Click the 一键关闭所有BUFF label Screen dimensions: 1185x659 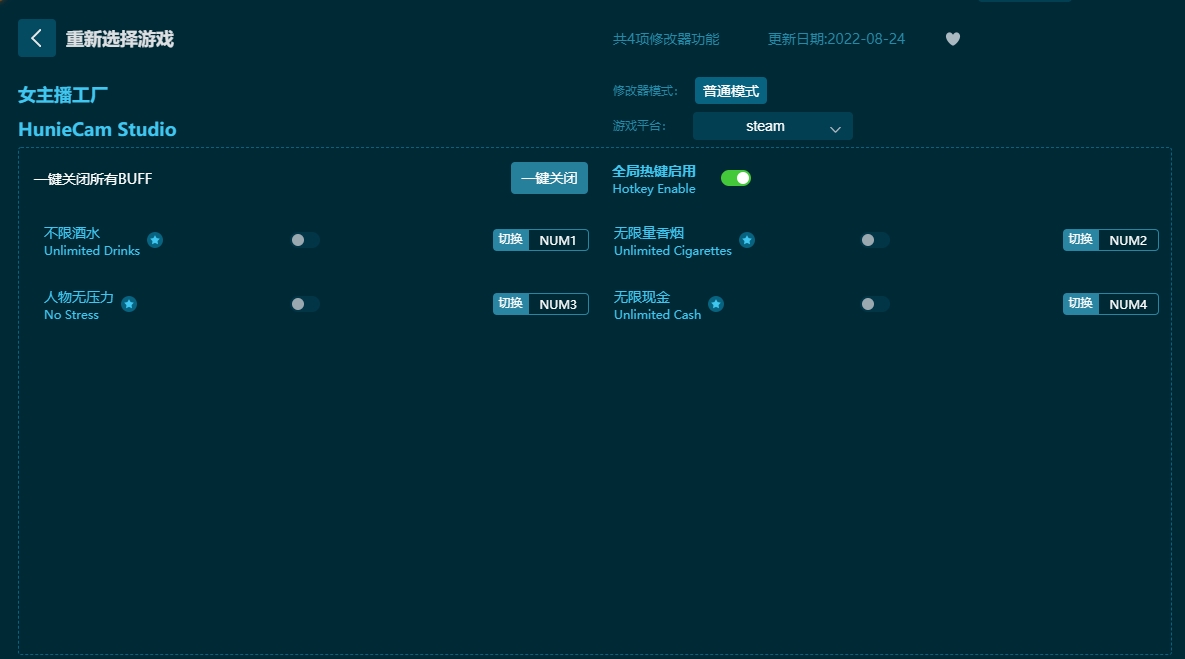click(x=93, y=179)
